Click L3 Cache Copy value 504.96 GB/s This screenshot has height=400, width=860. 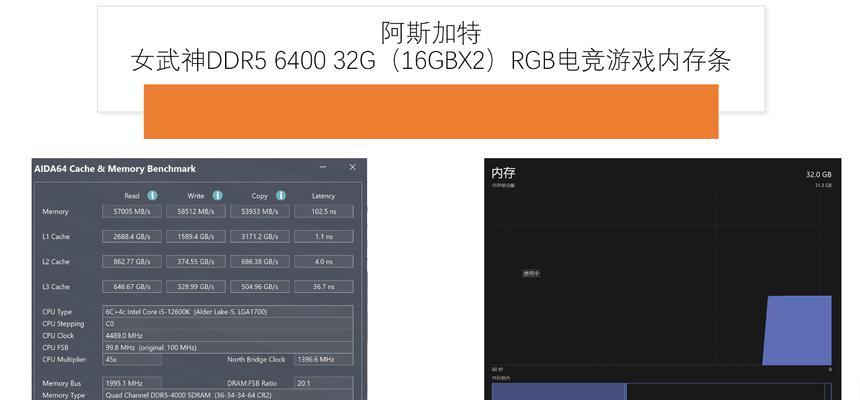[259, 286]
